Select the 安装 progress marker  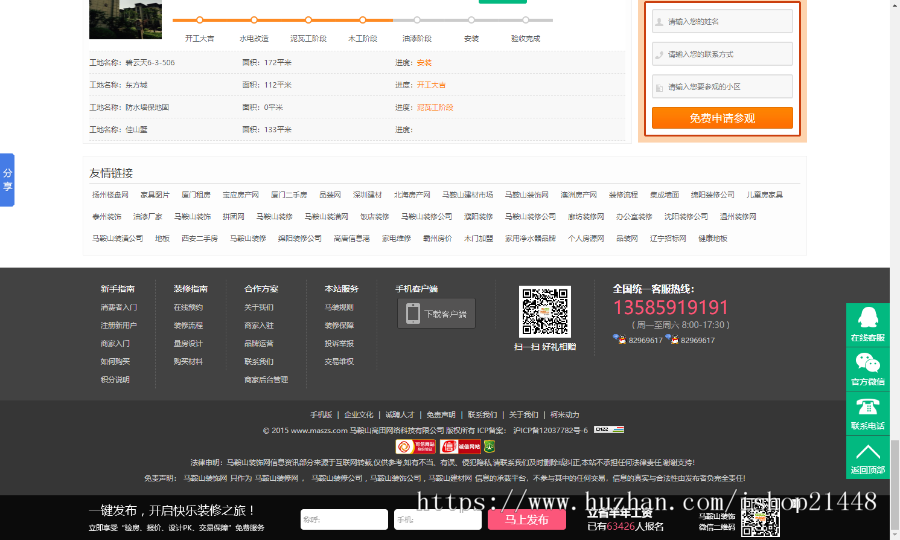[471, 20]
